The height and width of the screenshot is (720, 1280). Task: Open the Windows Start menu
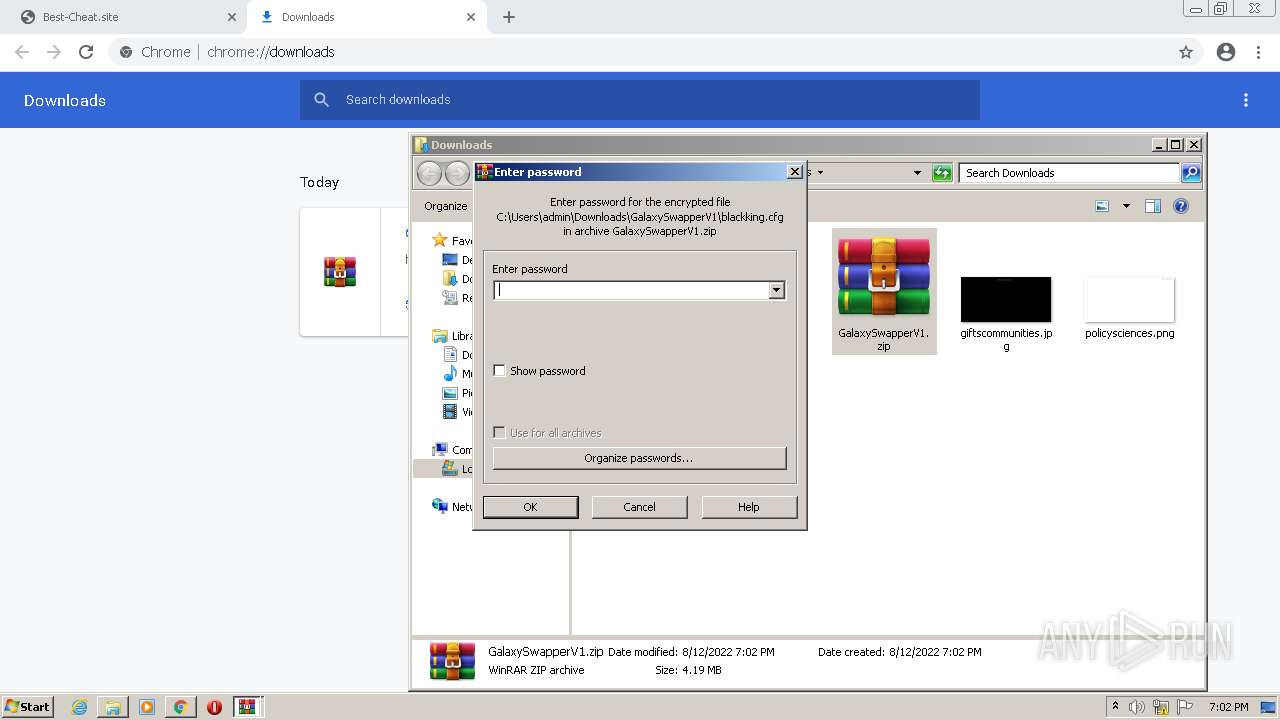[x=28, y=706]
